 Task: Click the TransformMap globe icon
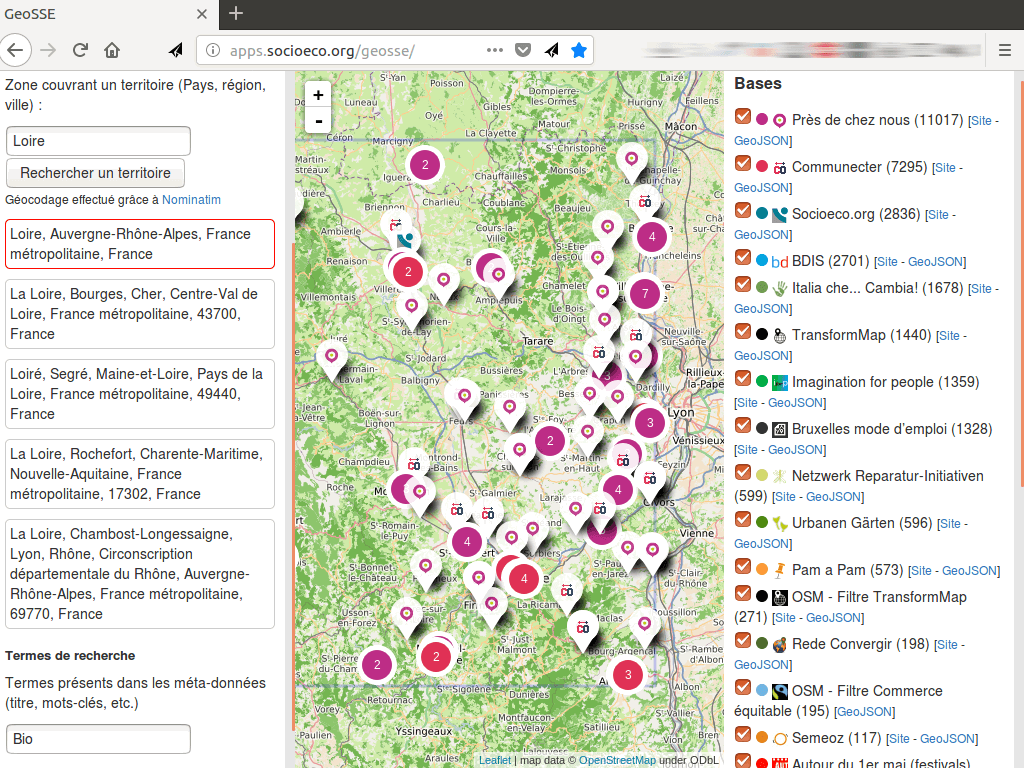[x=779, y=335]
